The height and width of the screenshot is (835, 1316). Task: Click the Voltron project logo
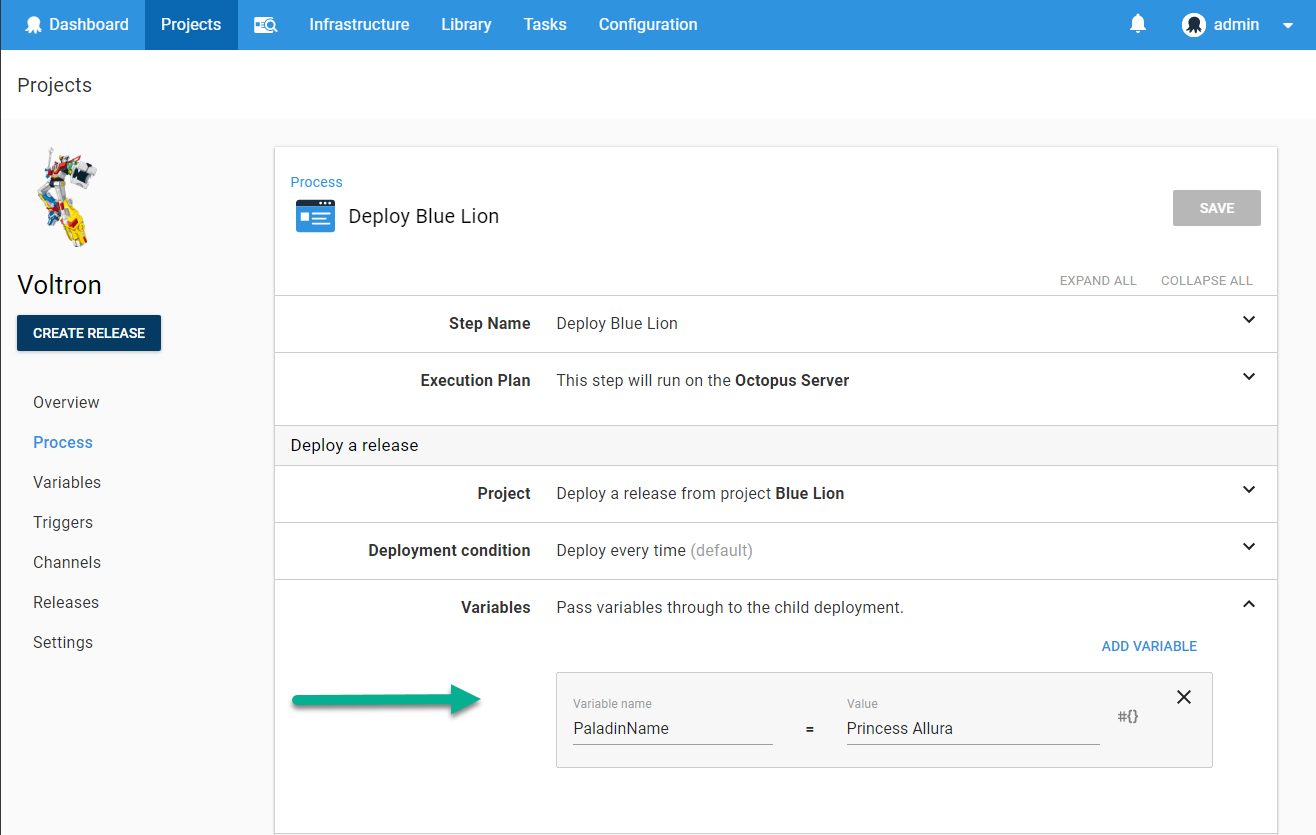pos(64,196)
